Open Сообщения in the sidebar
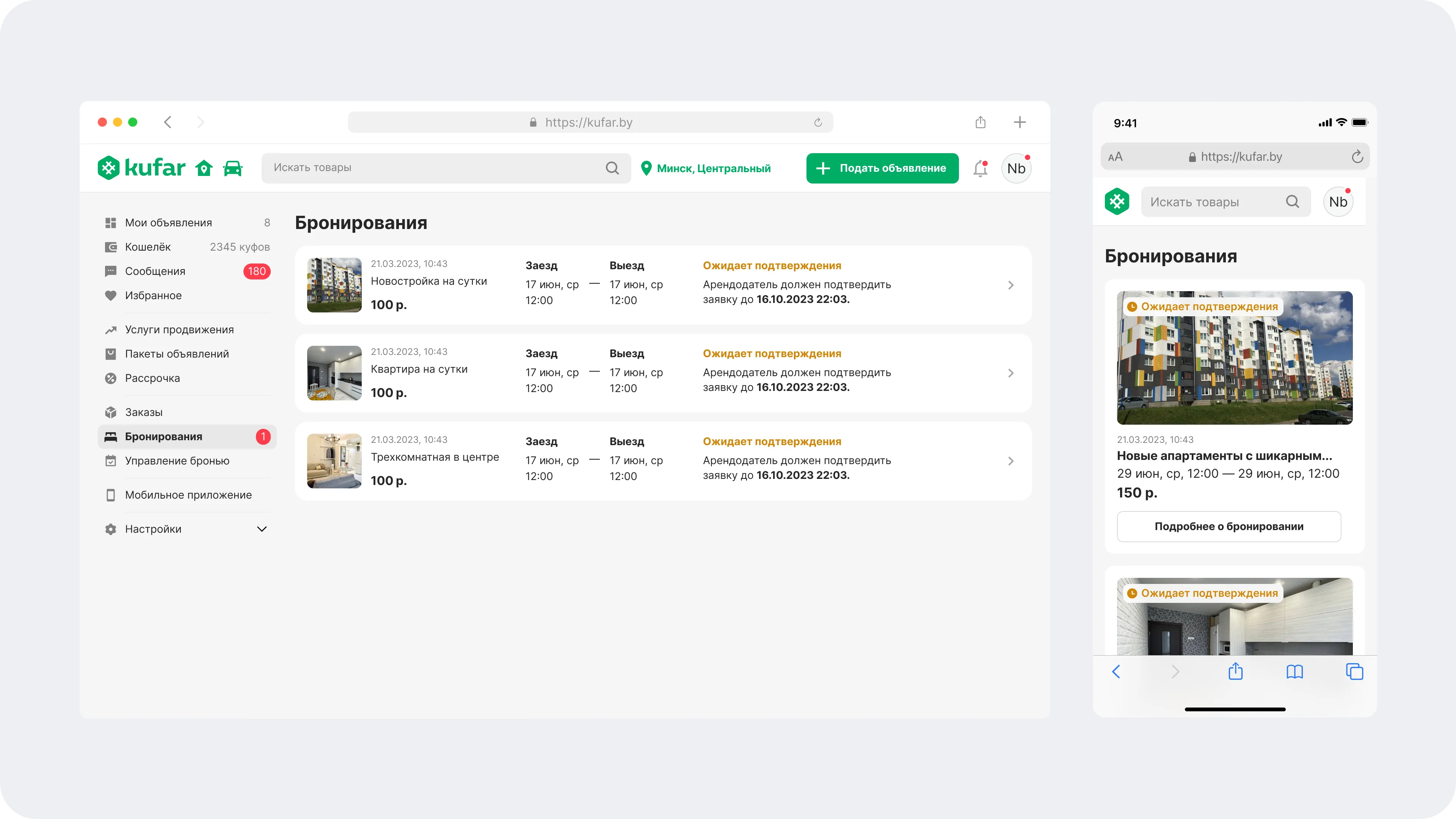1456x819 pixels. pyautogui.click(x=155, y=271)
